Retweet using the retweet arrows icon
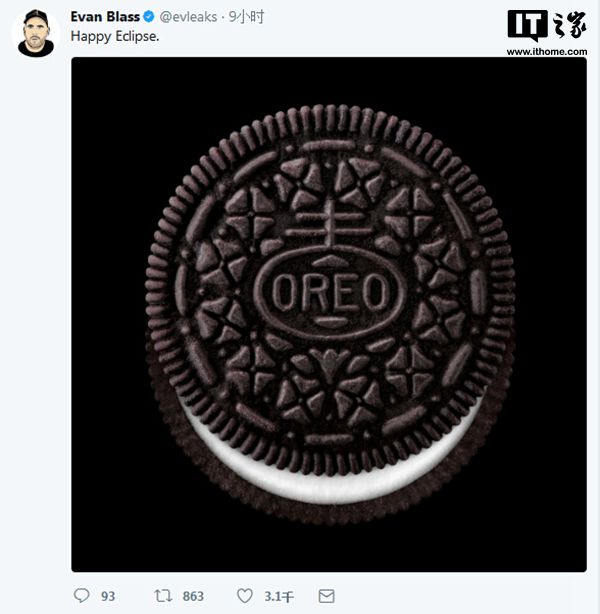Screen dimensions: 600x614 click(163, 596)
